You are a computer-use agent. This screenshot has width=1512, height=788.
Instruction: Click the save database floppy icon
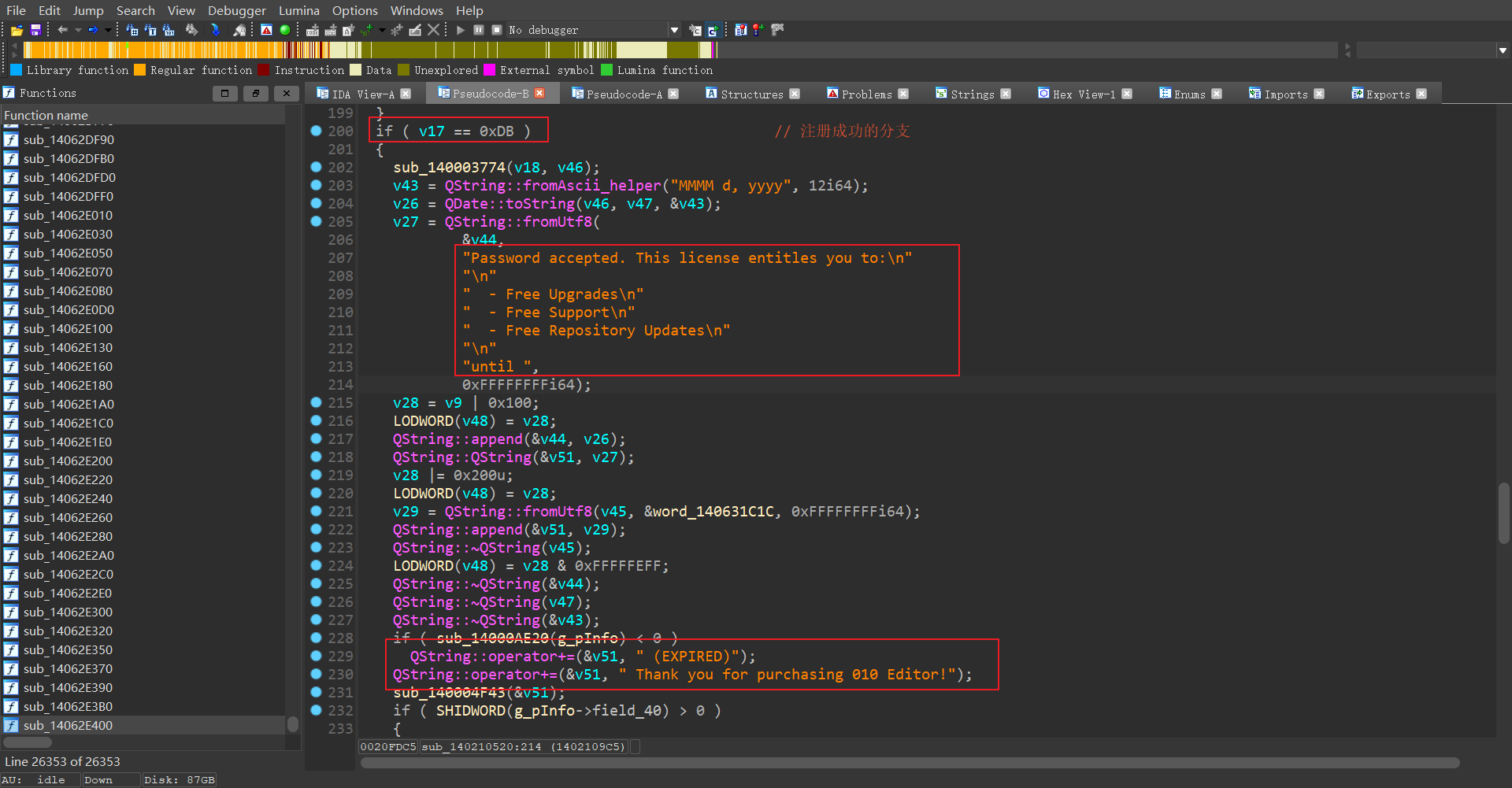pos(35,30)
